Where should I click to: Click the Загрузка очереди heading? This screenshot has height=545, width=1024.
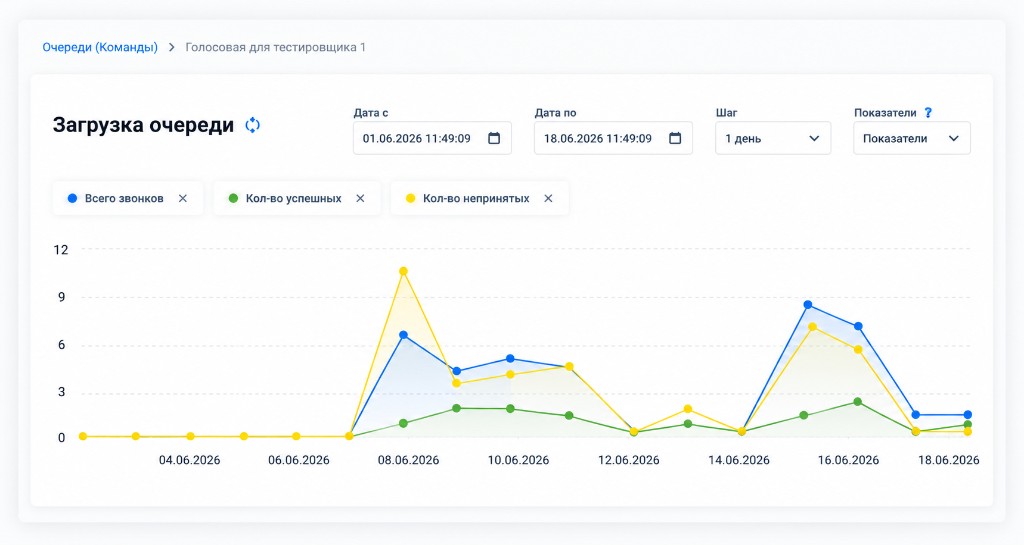click(143, 125)
